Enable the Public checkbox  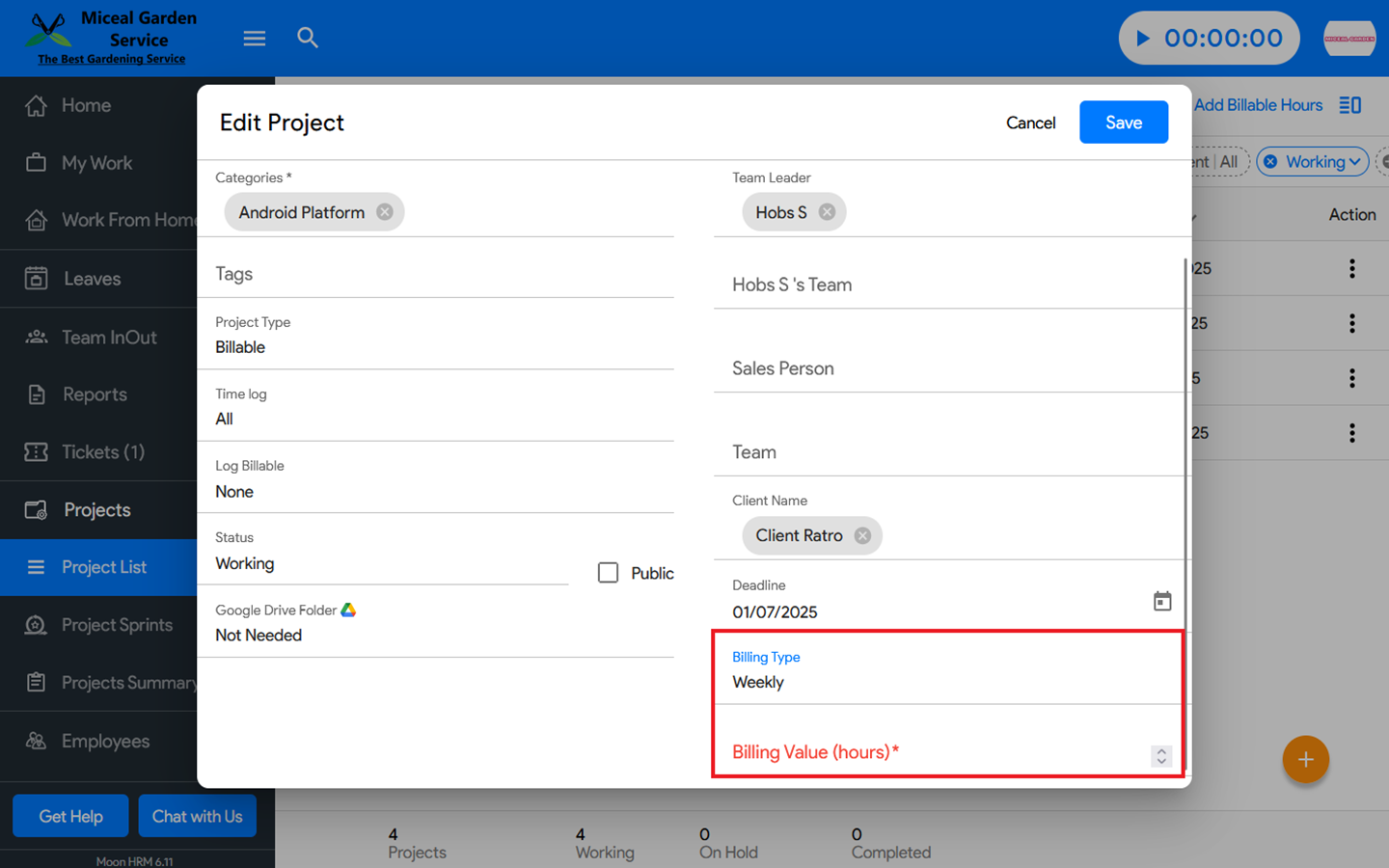608,573
